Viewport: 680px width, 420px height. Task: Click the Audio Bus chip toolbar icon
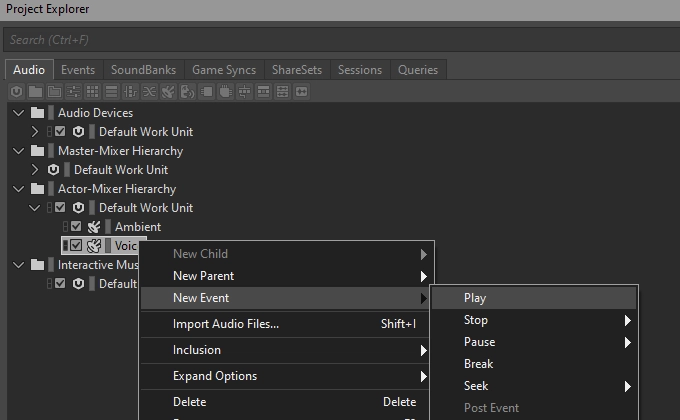click(206, 92)
